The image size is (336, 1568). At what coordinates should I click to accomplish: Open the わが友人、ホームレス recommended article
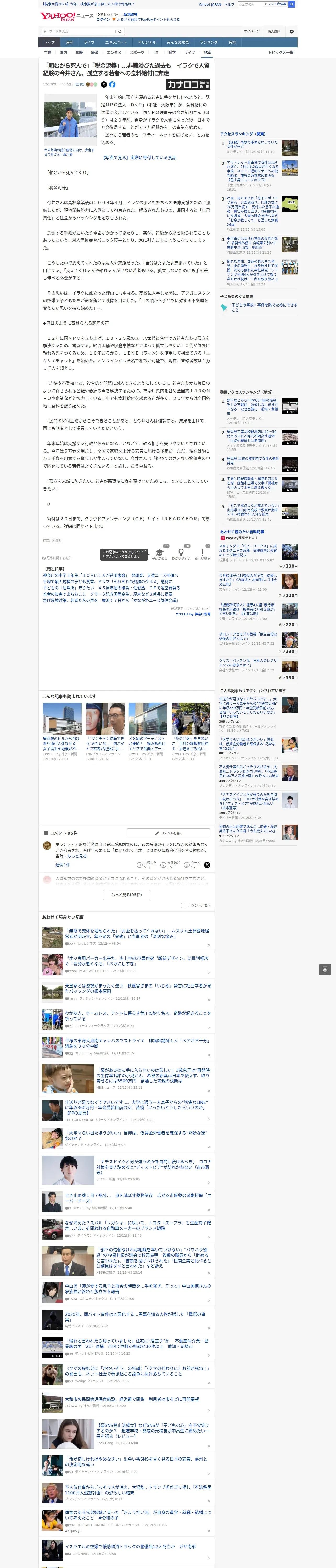click(x=138, y=1016)
